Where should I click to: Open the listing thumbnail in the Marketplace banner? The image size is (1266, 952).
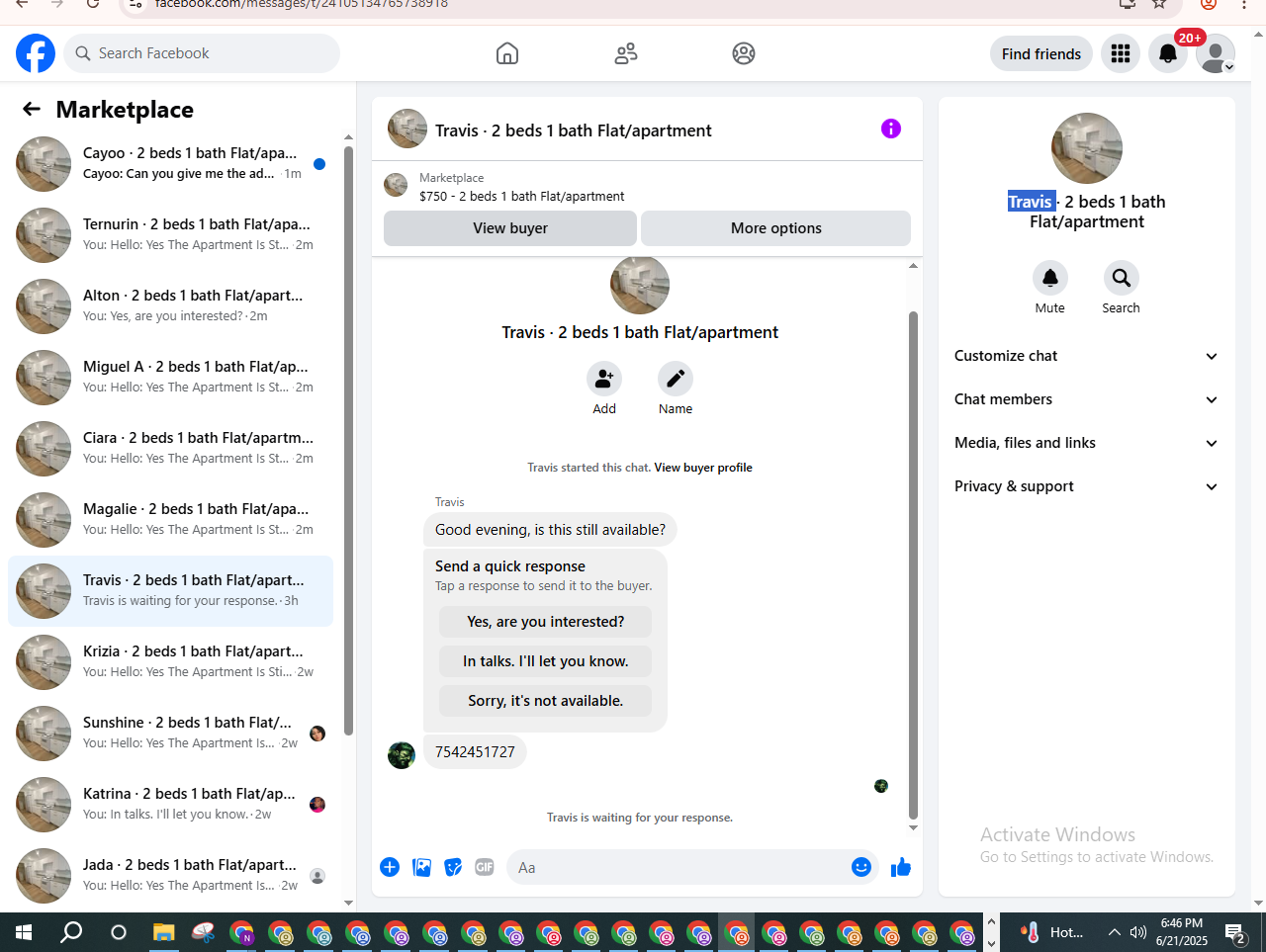click(396, 185)
